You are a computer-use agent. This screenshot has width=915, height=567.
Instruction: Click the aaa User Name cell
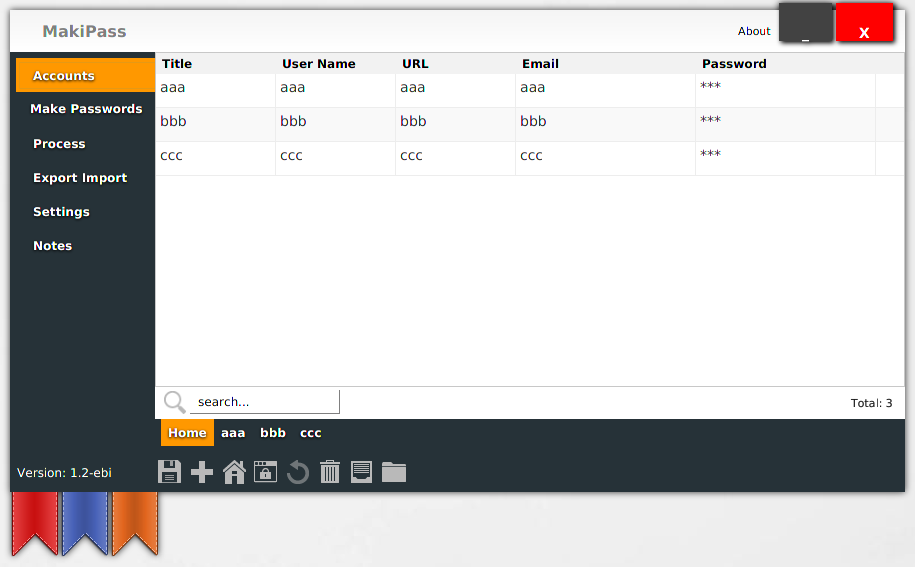coord(336,90)
